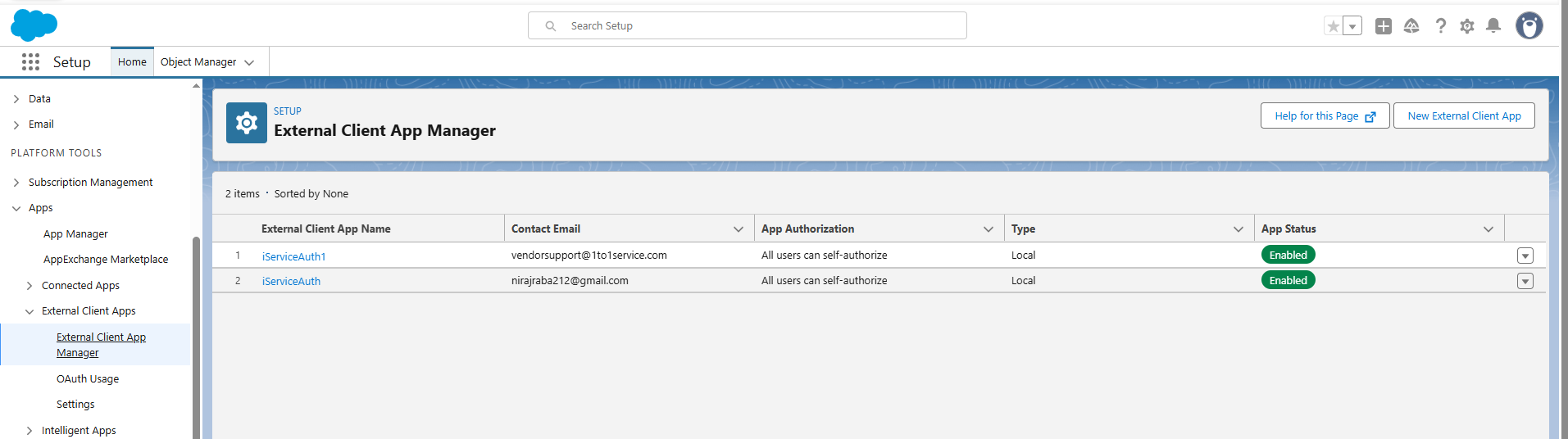
Task: Open AppExchange Marketplace in sidebar
Action: [106, 259]
